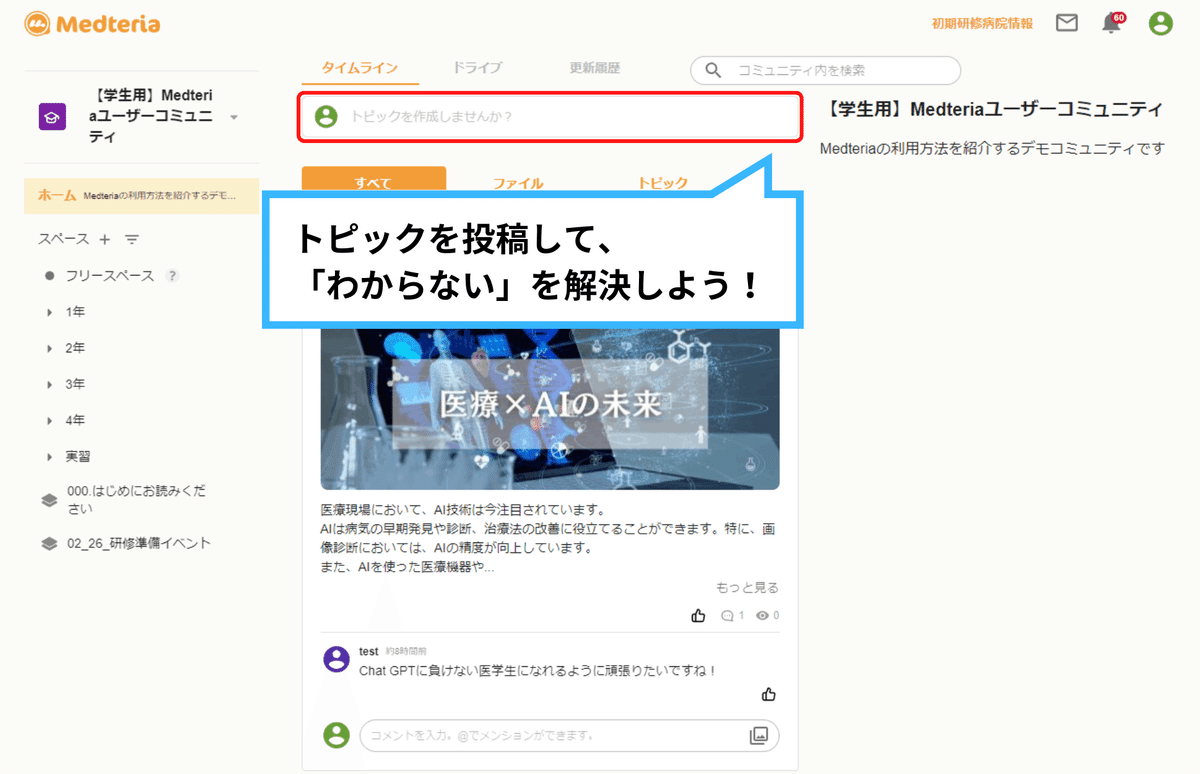This screenshot has width=1200, height=774.
Task: Expand the 3年 space
Action: point(49,384)
